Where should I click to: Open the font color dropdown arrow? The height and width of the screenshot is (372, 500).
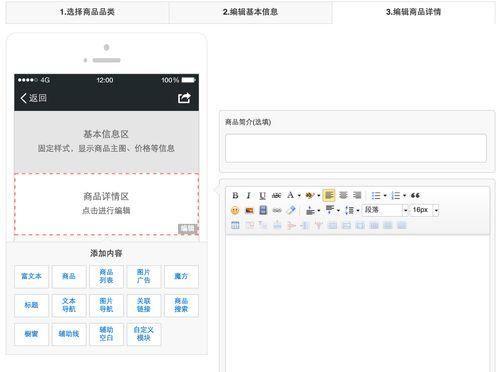(299, 196)
